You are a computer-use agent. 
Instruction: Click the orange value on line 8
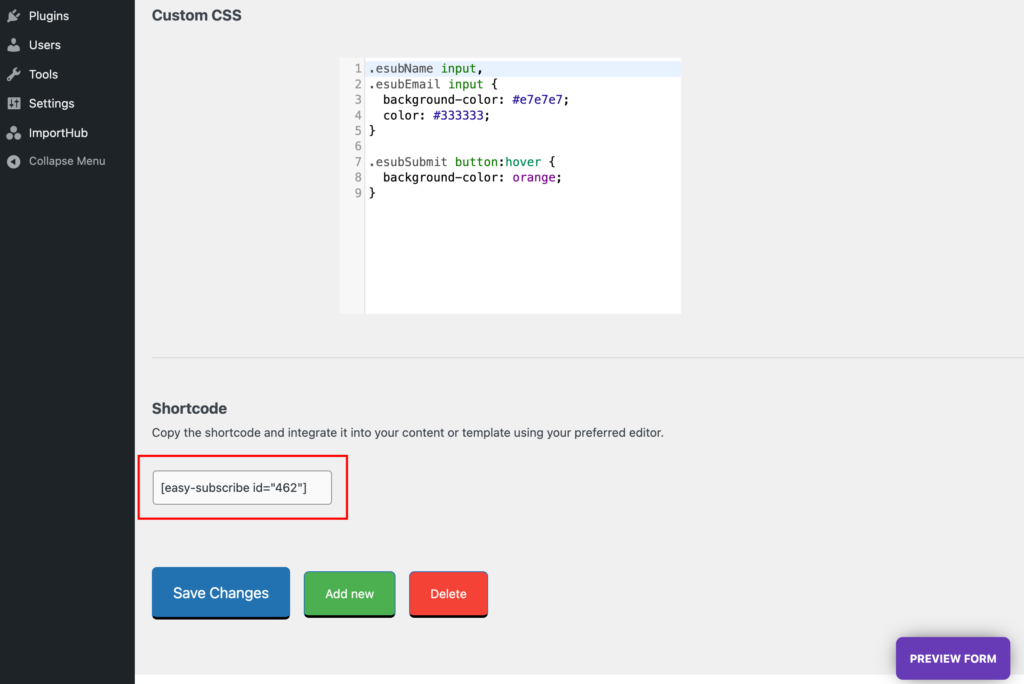coord(538,177)
